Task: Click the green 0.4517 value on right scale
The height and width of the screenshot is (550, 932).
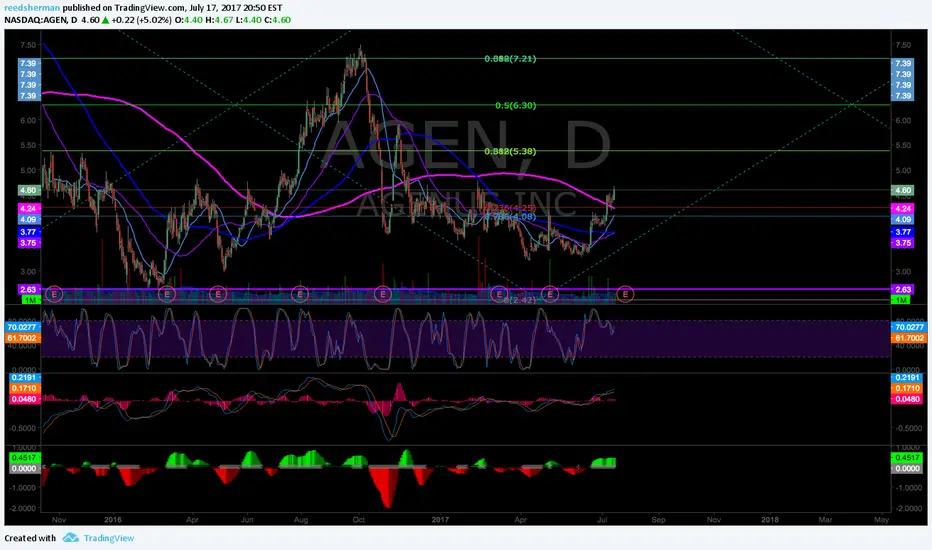Action: (x=907, y=458)
